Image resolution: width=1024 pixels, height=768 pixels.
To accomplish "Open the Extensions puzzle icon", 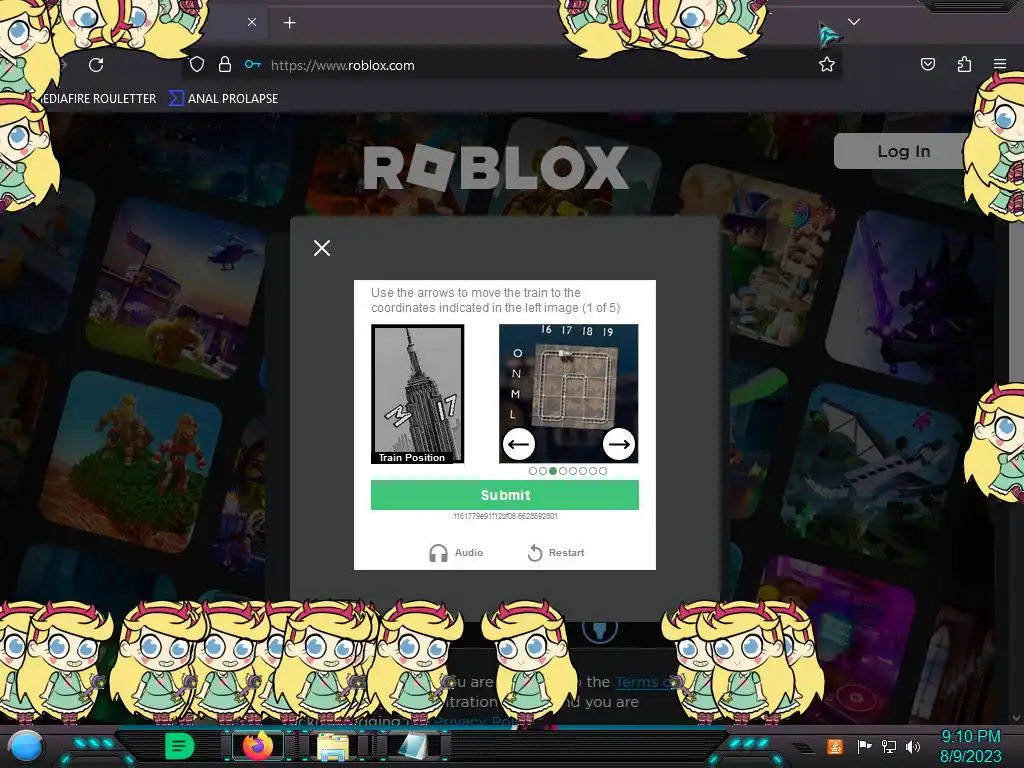I will 964,64.
